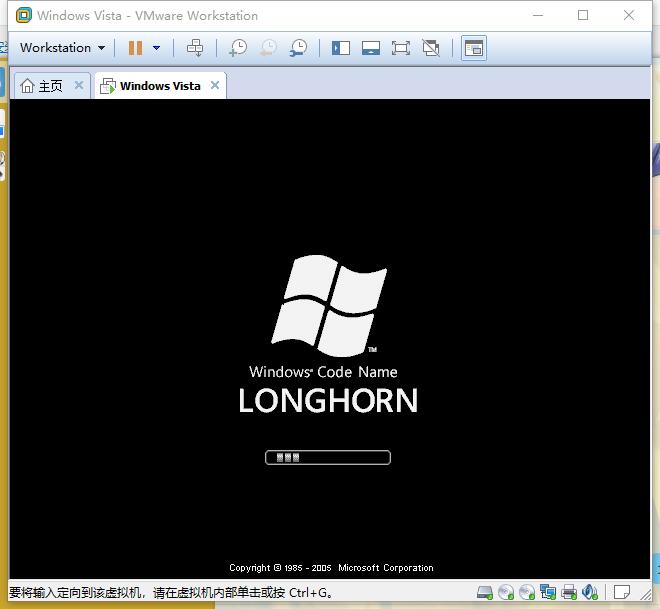
Task: Pause the virtual machine
Action: (135, 48)
